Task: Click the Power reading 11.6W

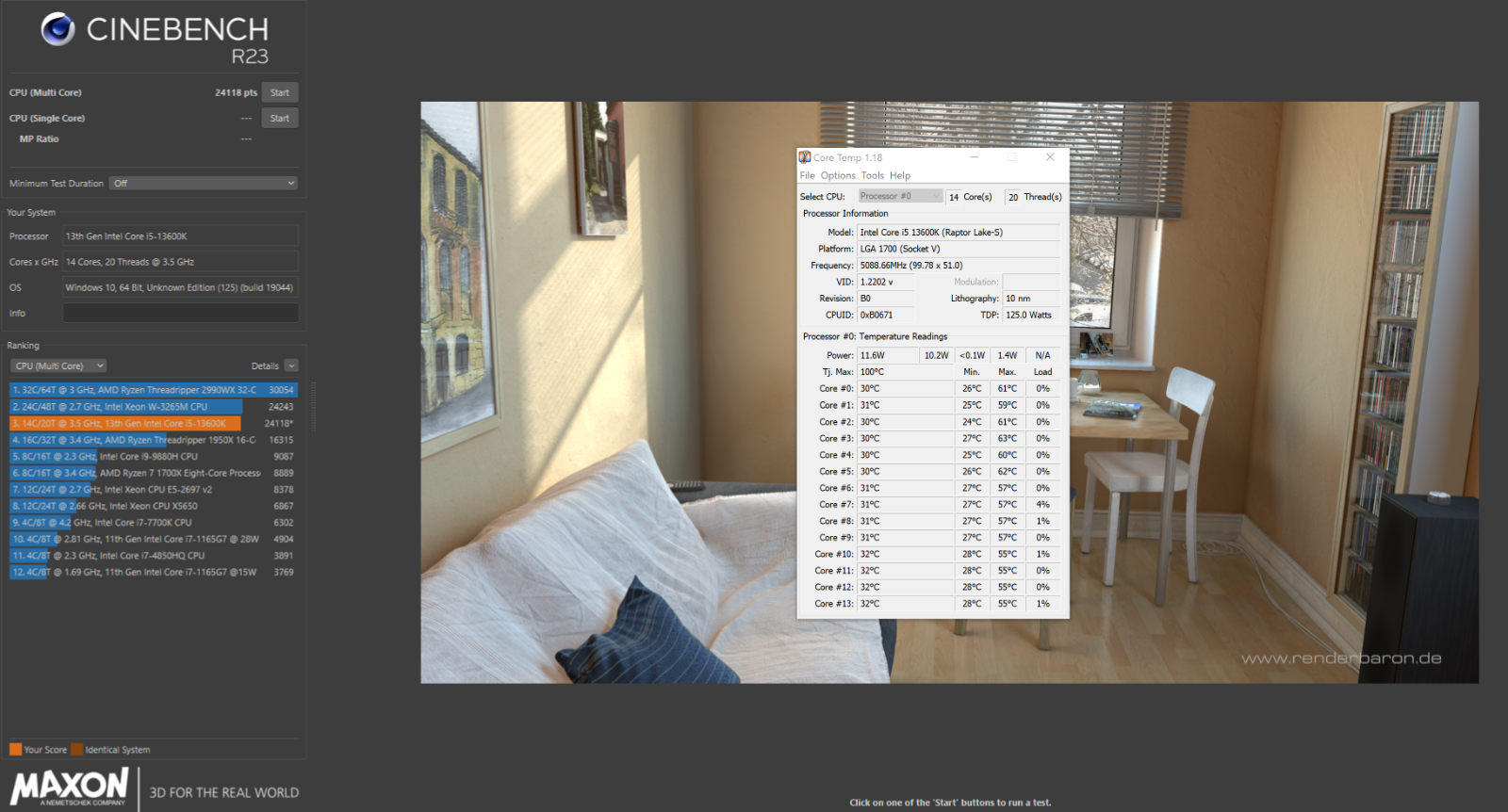Action: click(x=887, y=355)
